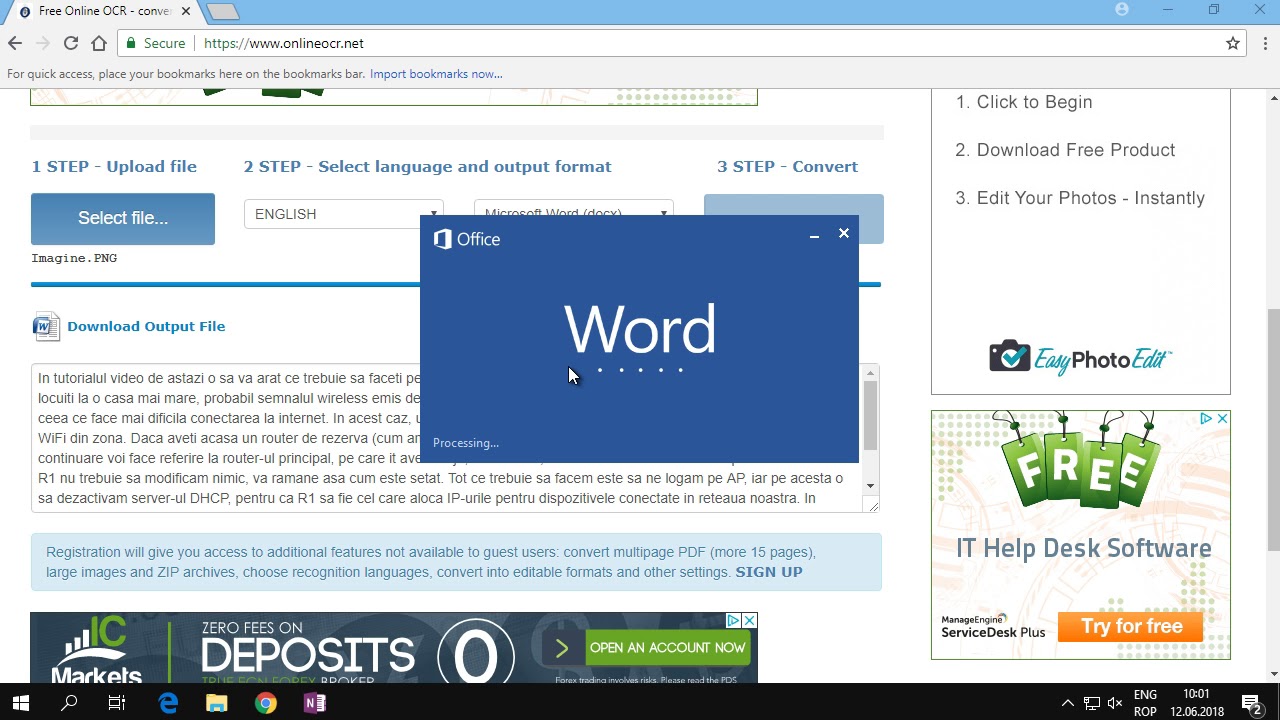Click the Try for free ad button
This screenshot has height=720, width=1280.
click(x=1131, y=626)
